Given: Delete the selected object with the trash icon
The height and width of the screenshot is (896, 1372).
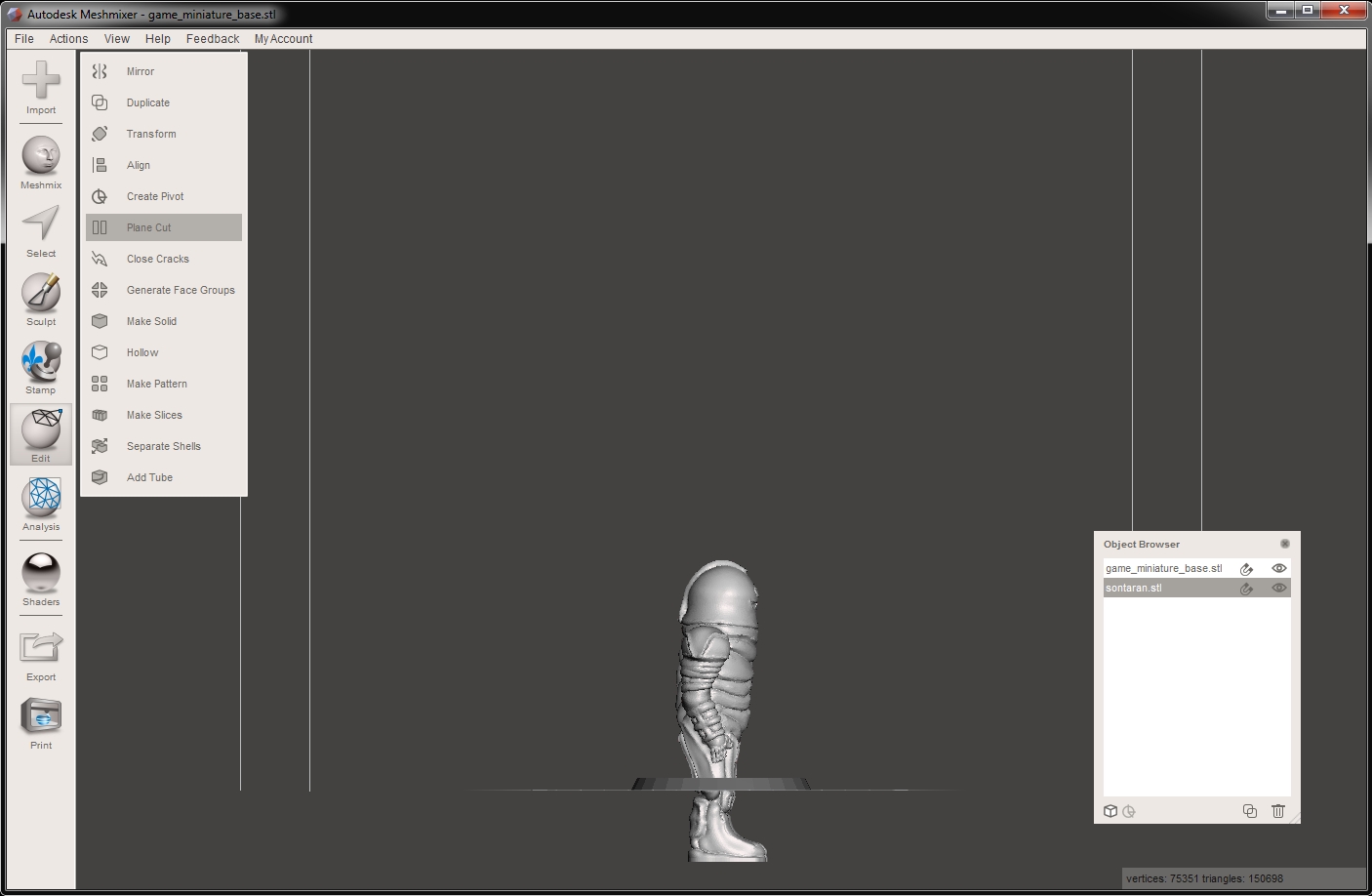Looking at the screenshot, I should pos(1278,811).
